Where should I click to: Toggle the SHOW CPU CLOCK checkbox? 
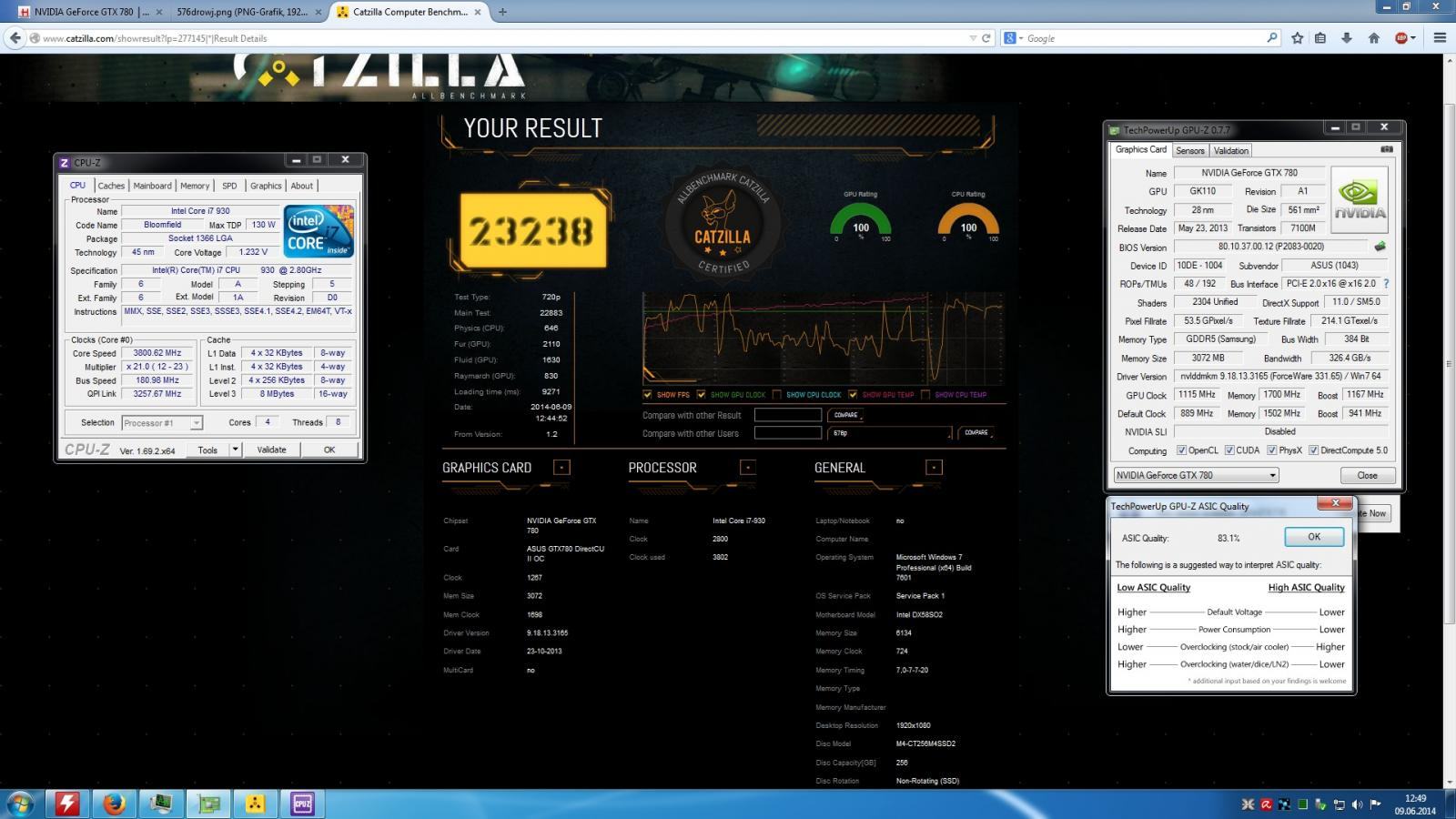click(776, 395)
